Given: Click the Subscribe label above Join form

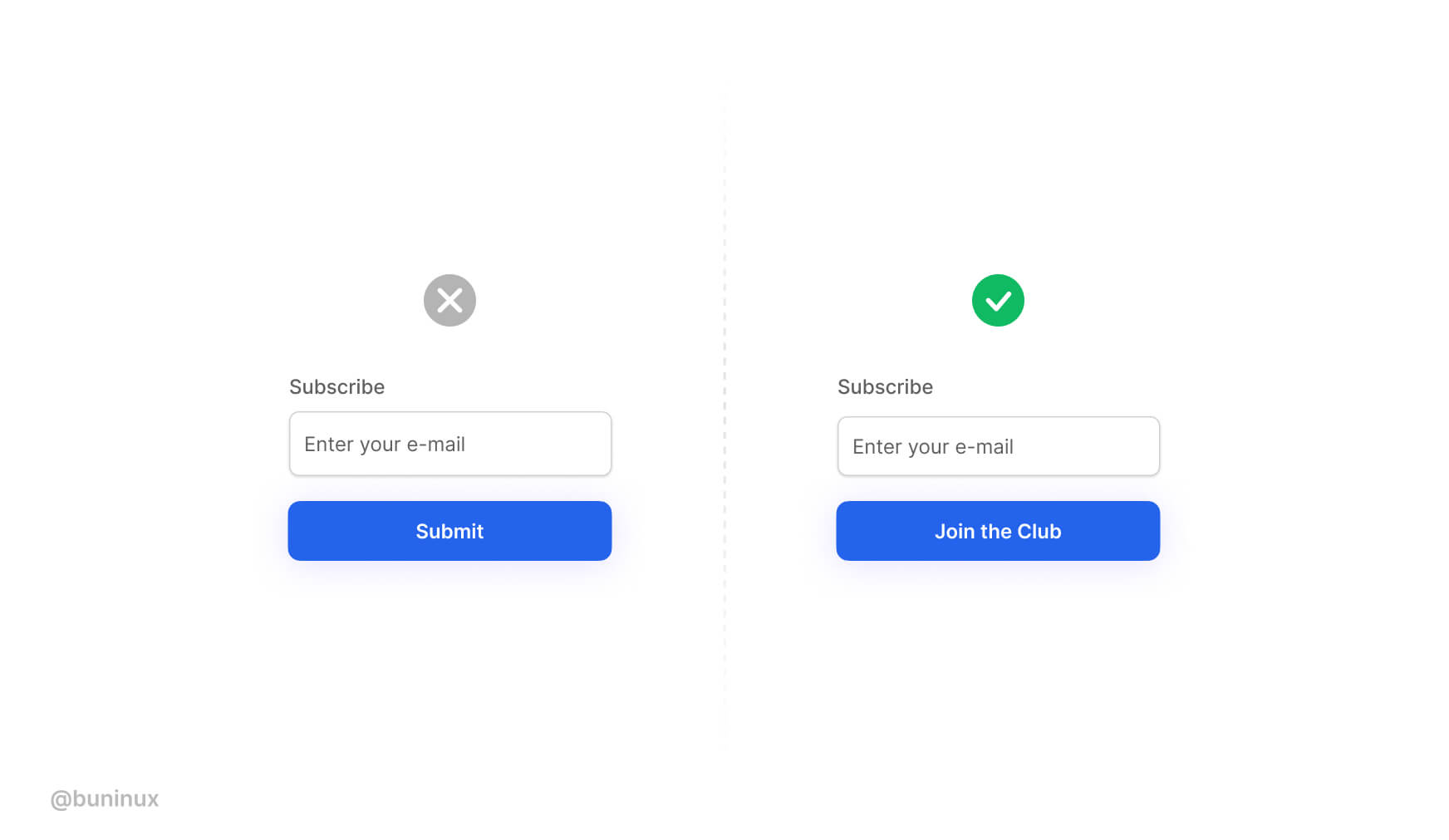Looking at the screenshot, I should pos(885,386).
